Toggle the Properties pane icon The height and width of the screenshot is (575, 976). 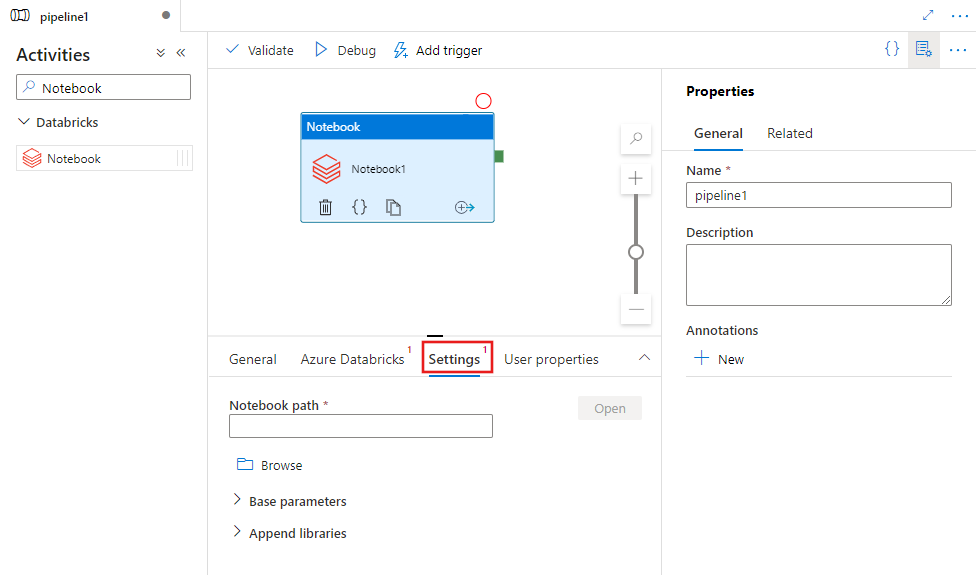tap(923, 49)
